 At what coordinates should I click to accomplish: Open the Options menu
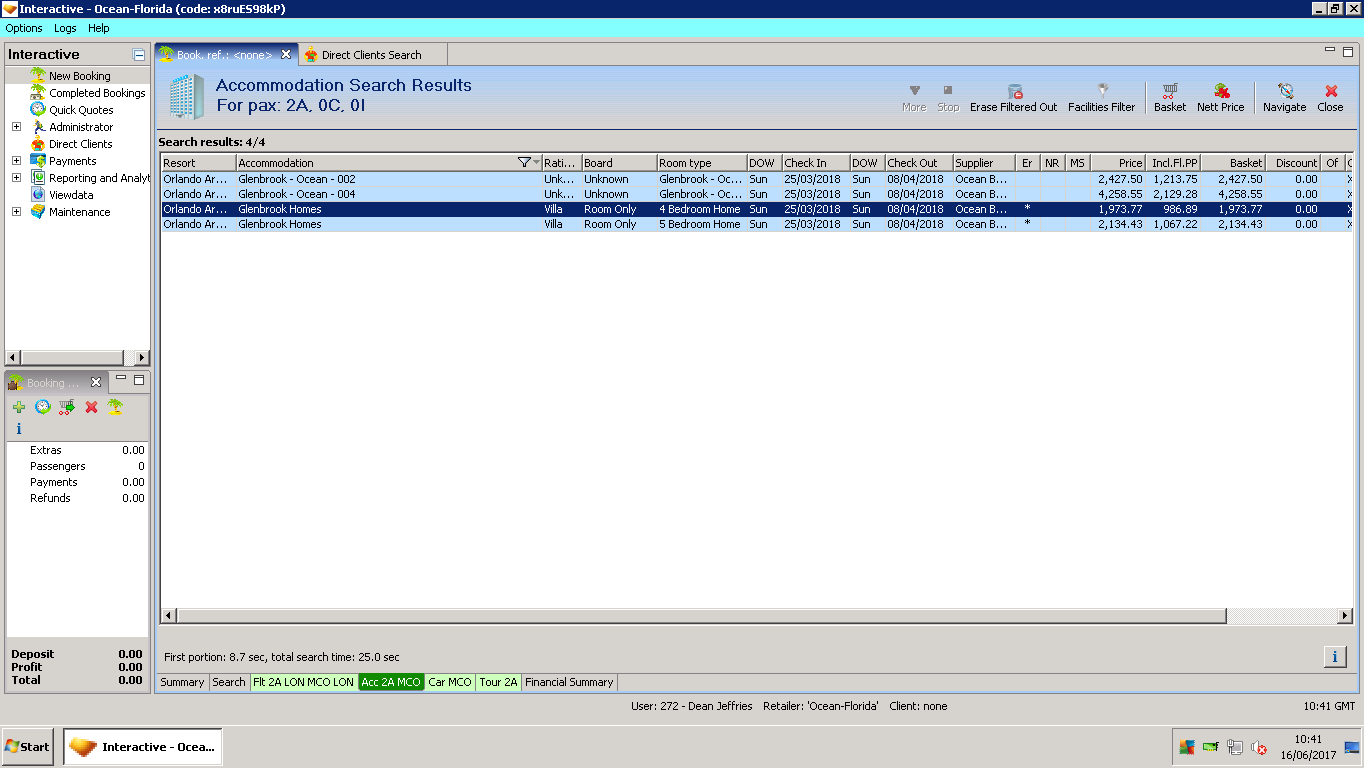tap(24, 28)
